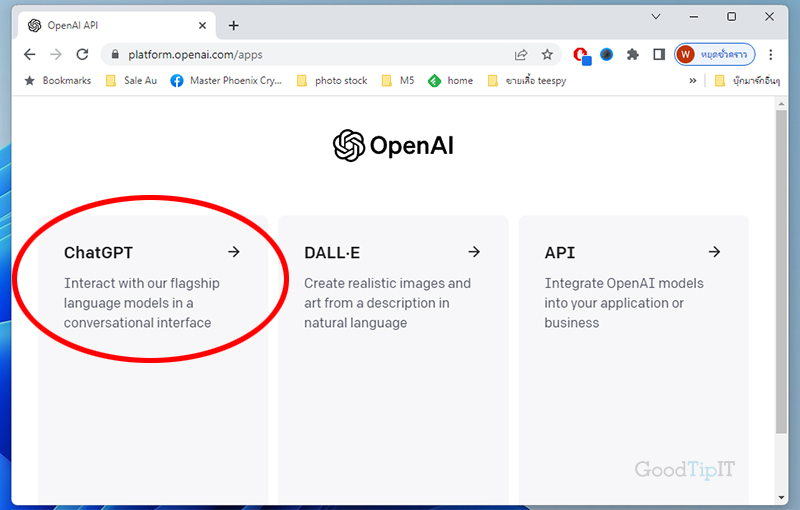Share this page from the address bar

click(x=520, y=55)
